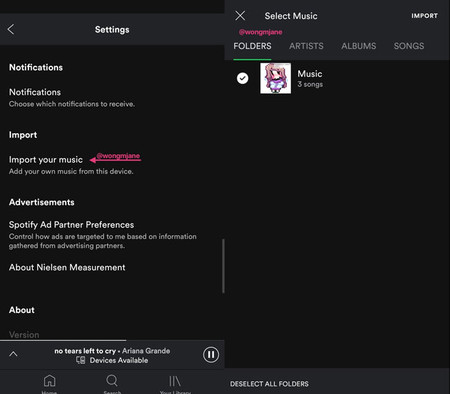
Task: Close the Select Music screen
Action: pos(240,16)
